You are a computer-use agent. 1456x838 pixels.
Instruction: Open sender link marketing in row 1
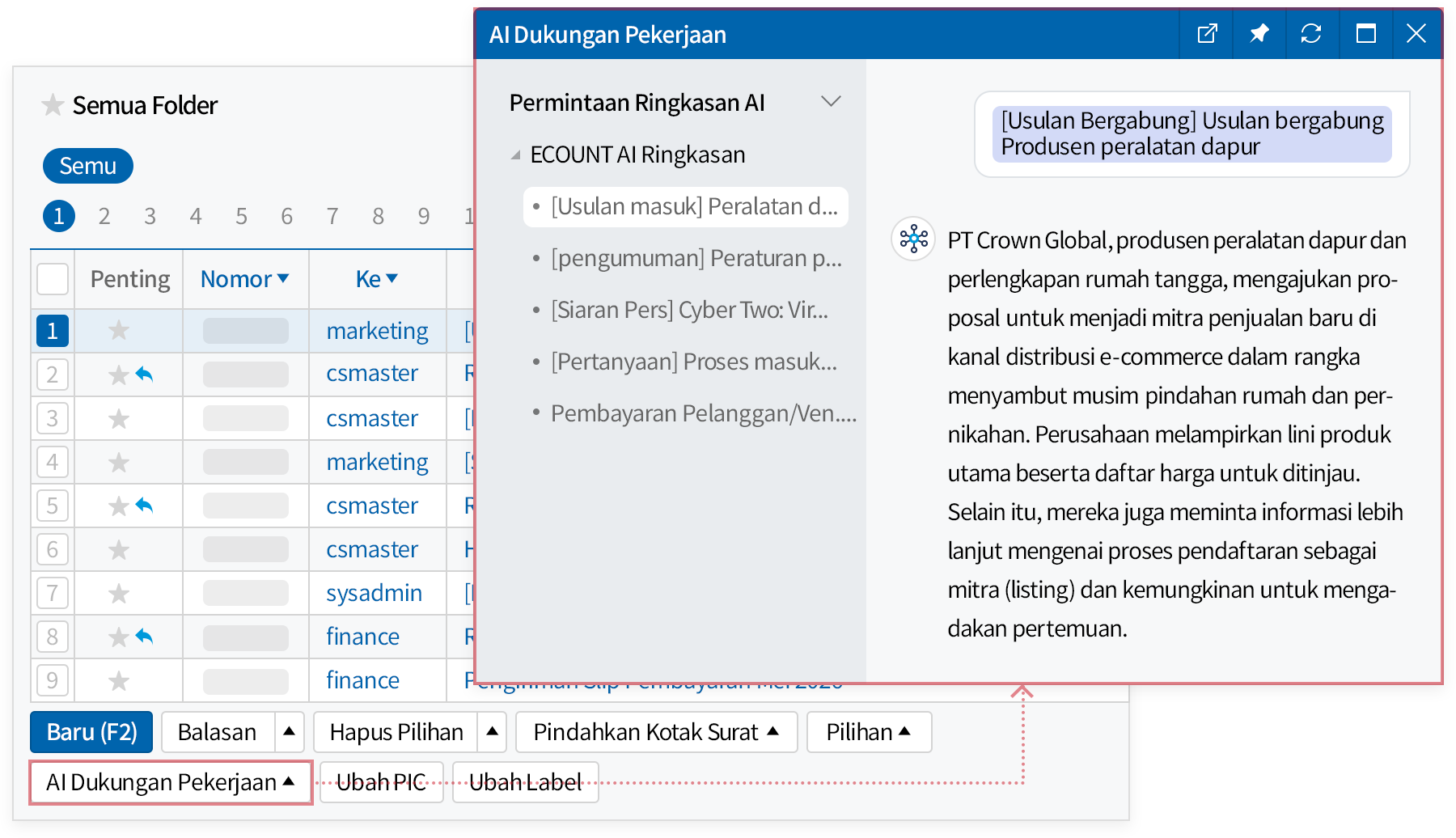pos(377,330)
